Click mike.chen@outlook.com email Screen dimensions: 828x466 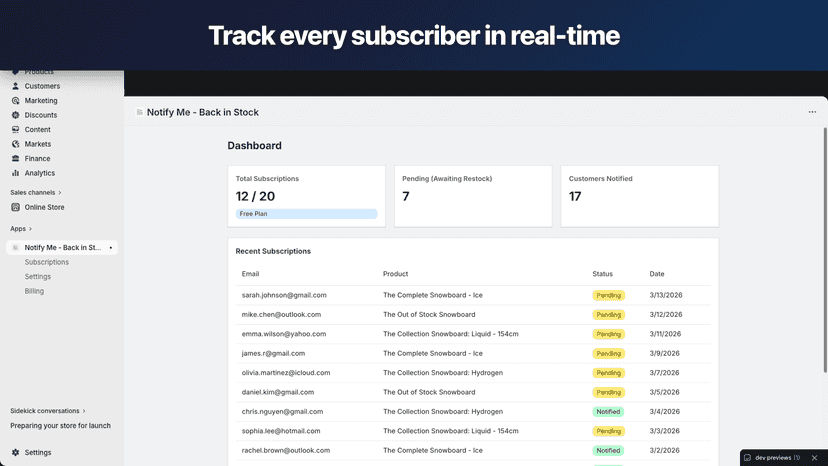(281, 314)
